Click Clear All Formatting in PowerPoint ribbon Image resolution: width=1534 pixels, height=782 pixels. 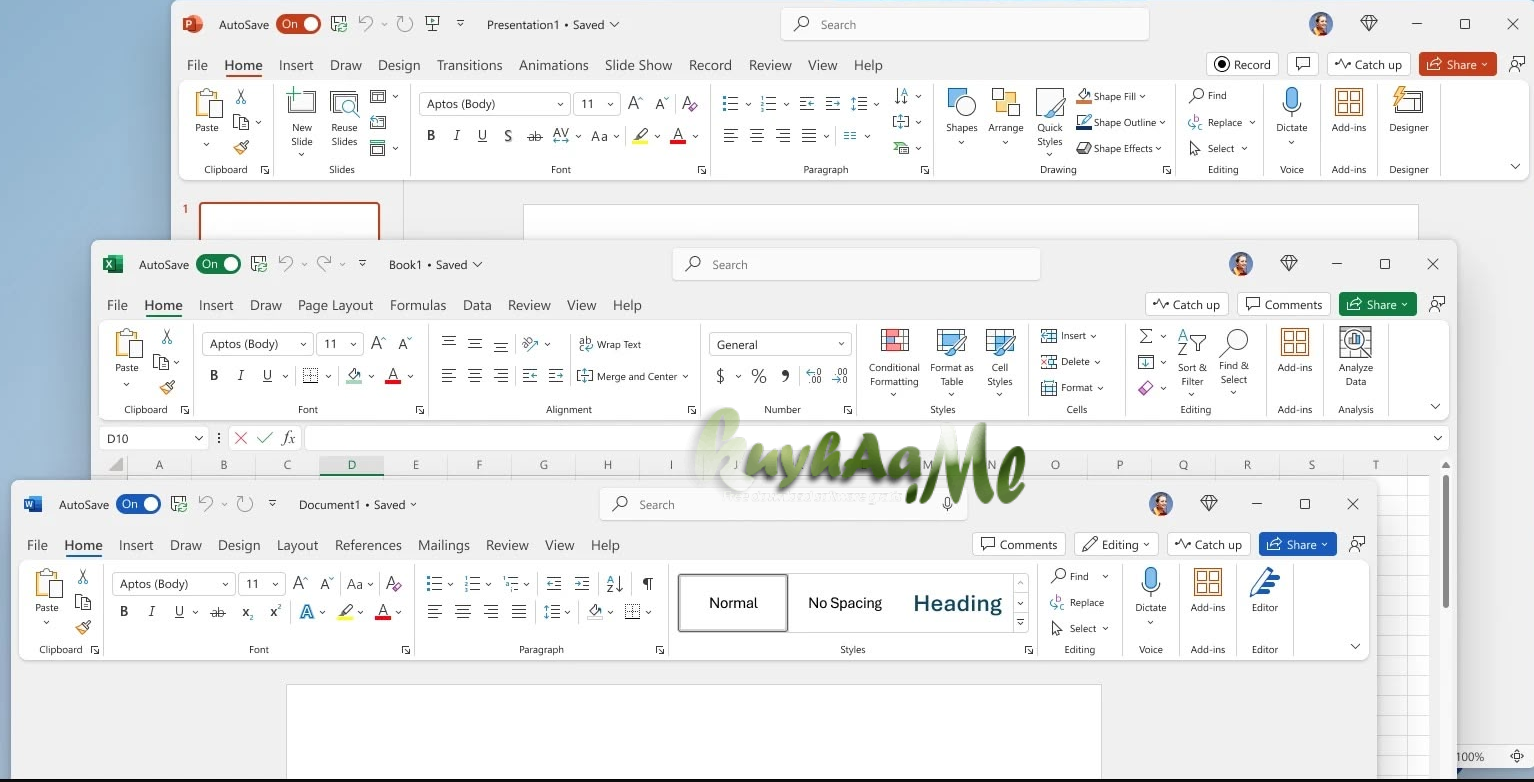(x=689, y=104)
